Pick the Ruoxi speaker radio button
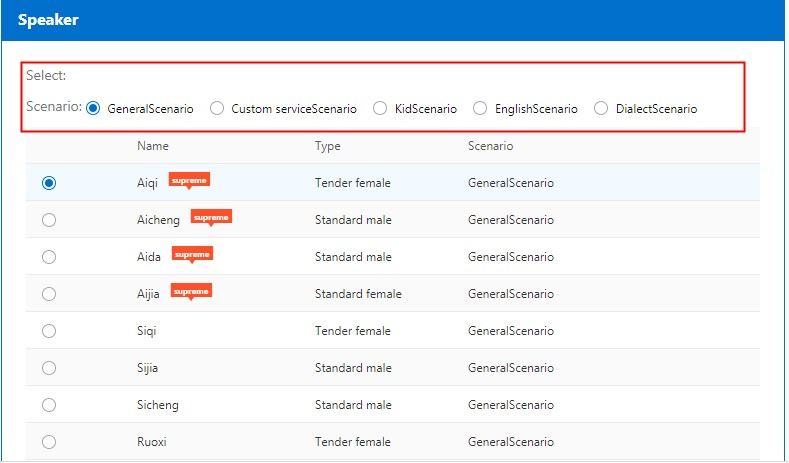This screenshot has height=463, width=789. (49, 442)
